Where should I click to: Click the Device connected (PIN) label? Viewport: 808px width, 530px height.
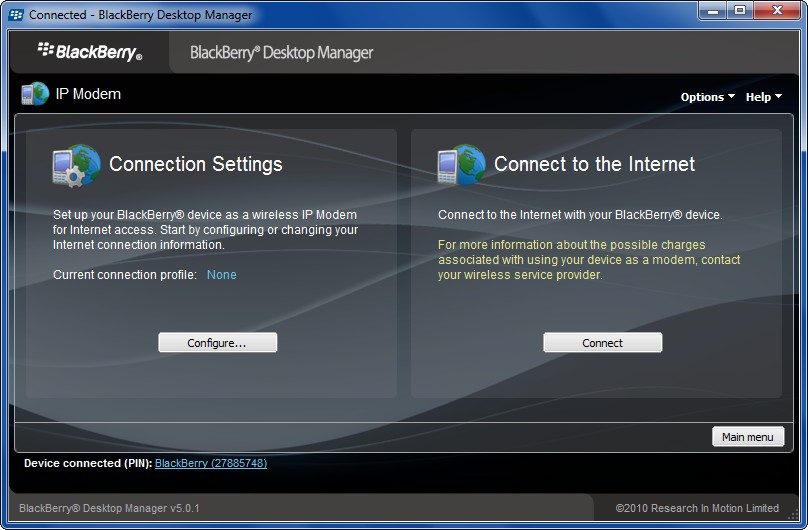(x=88, y=463)
